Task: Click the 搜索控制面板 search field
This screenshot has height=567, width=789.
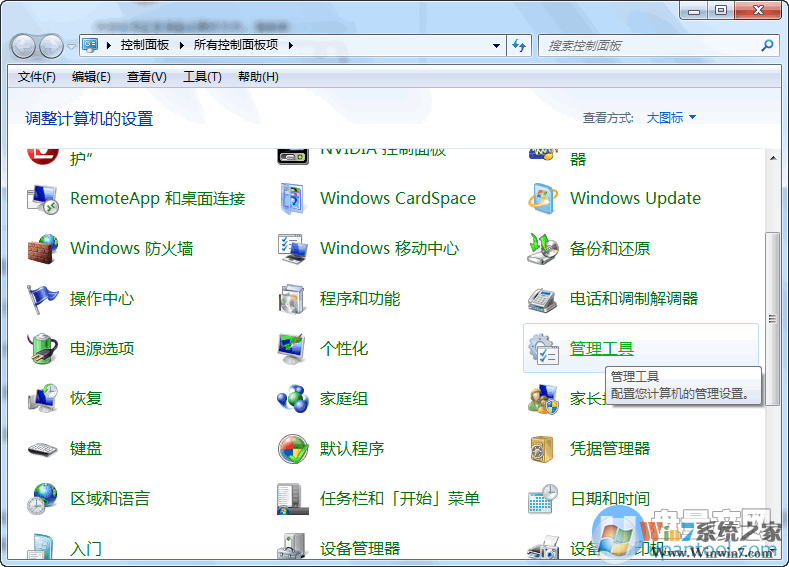Action: [x=650, y=45]
